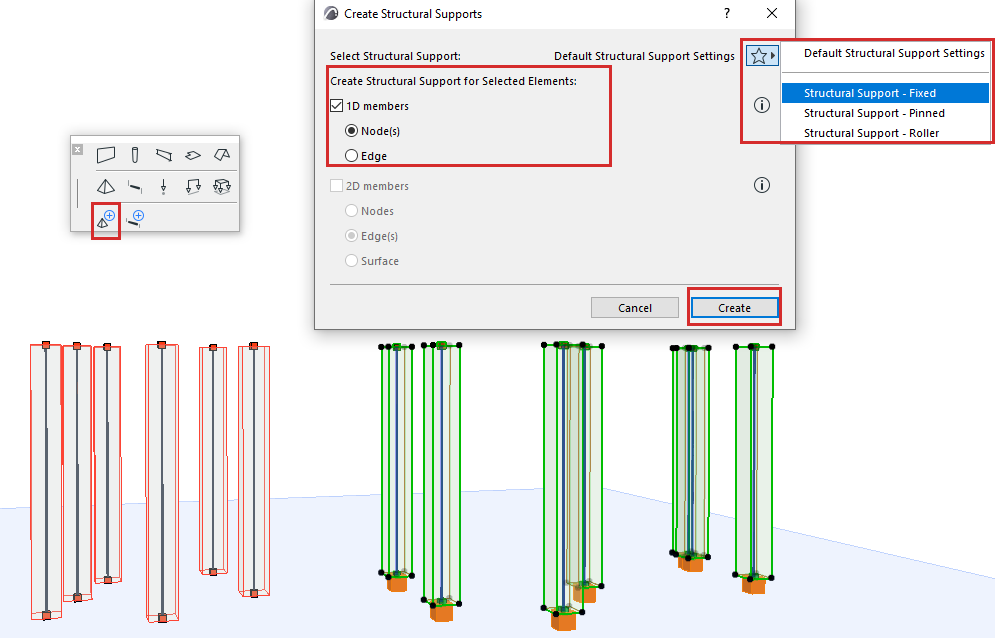Select the Node(s) radio button

351,131
